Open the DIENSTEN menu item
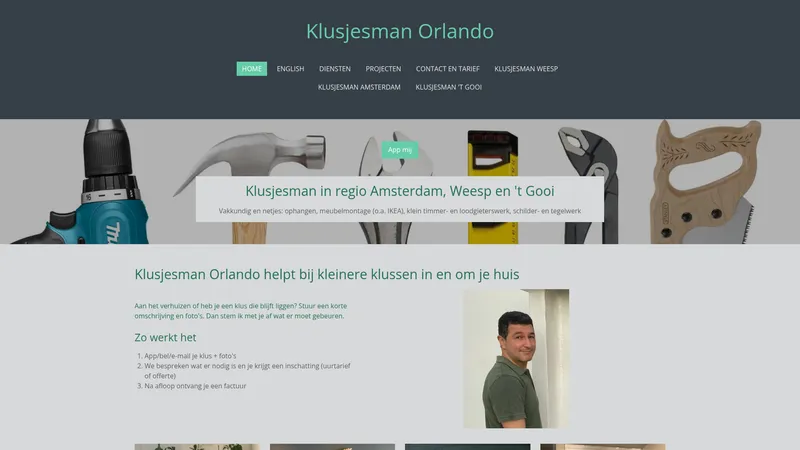 coord(335,69)
